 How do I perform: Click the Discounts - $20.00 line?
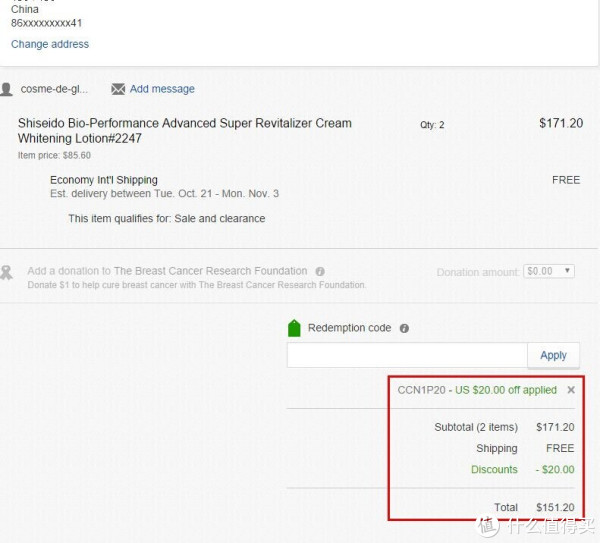click(523, 470)
